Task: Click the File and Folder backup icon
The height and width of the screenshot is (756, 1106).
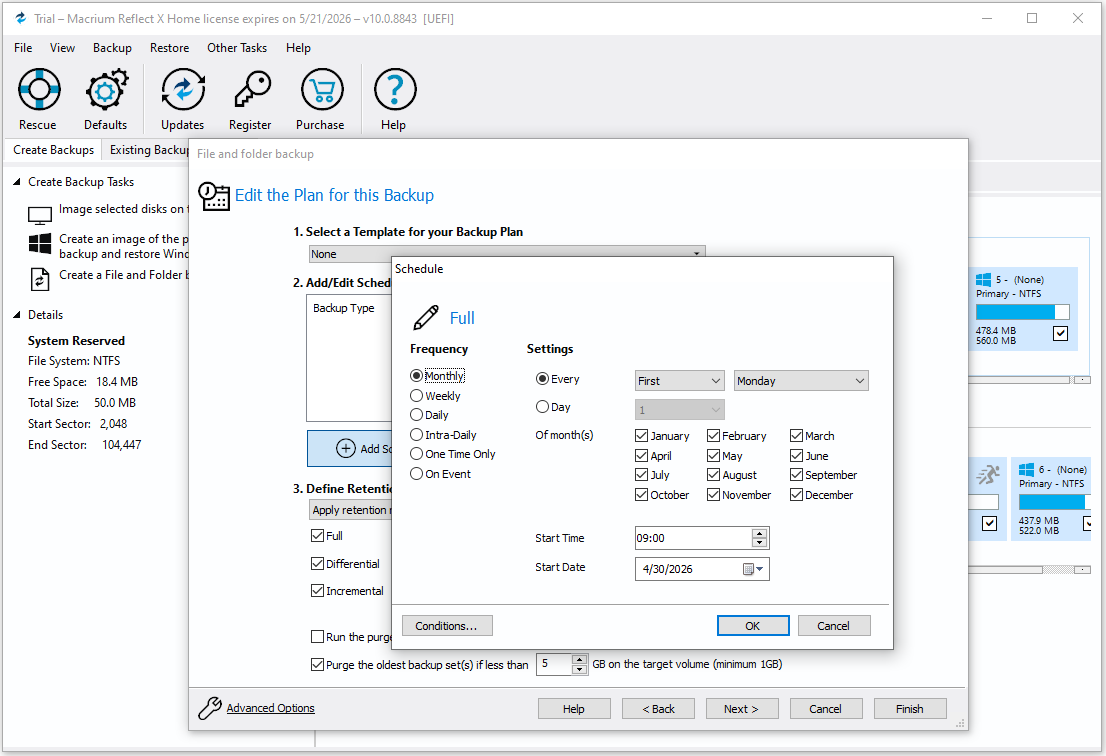Action: pyautogui.click(x=40, y=279)
